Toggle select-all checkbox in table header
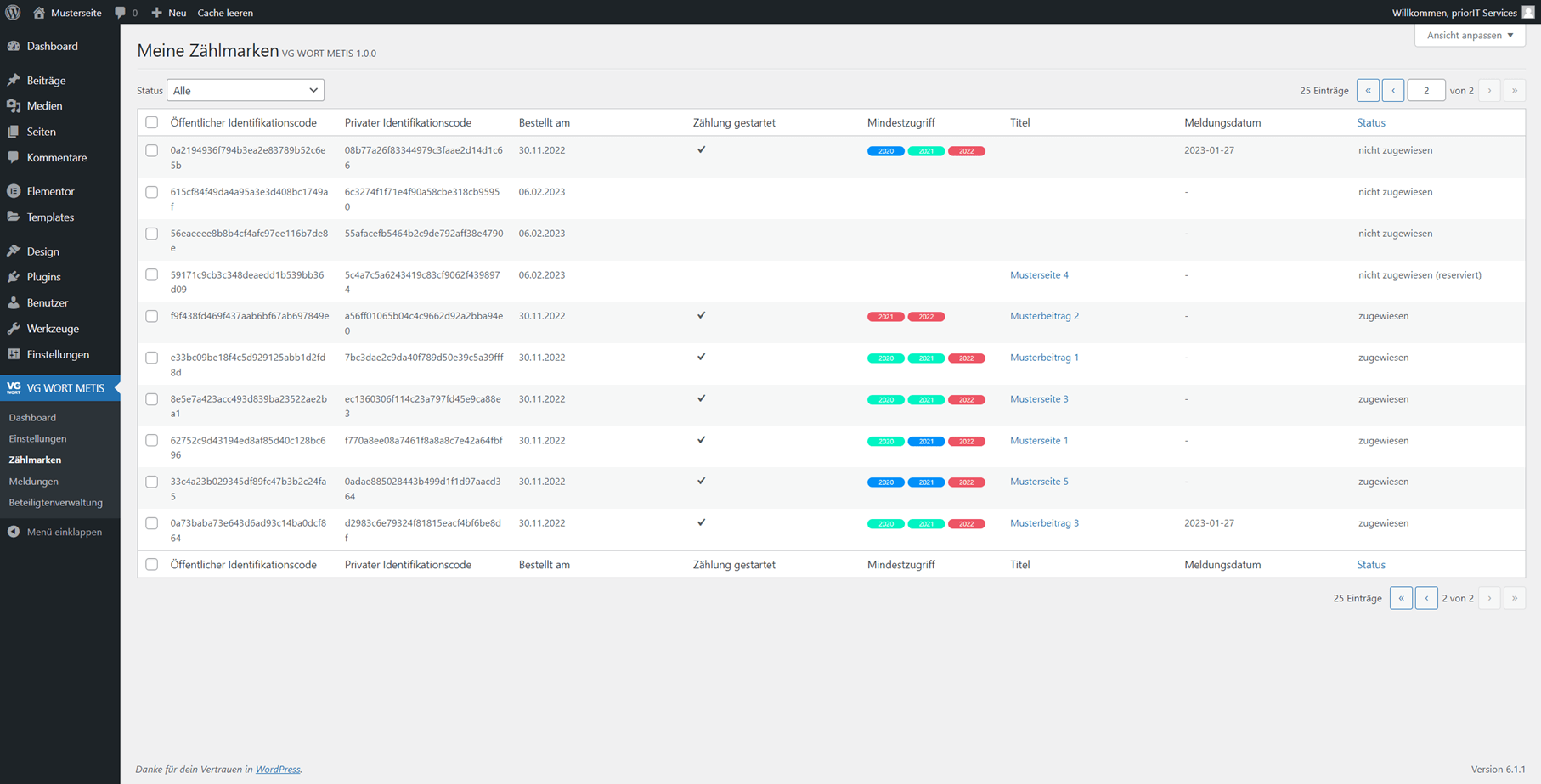 (x=151, y=122)
